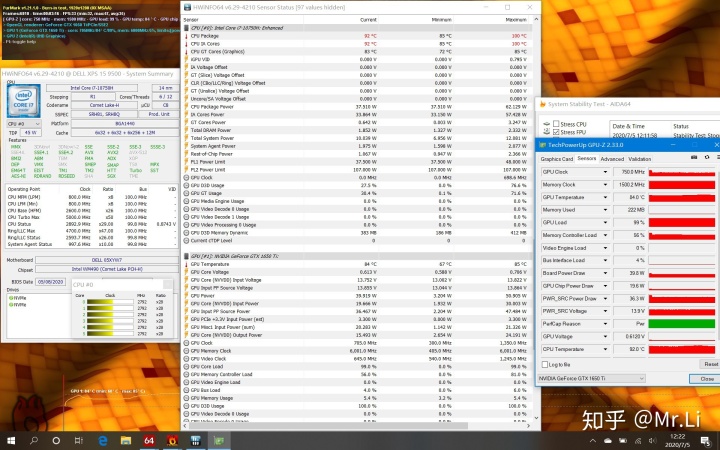720x450 pixels.
Task: Open the Memory Clock sensor dropdown arrow
Action: (605, 185)
